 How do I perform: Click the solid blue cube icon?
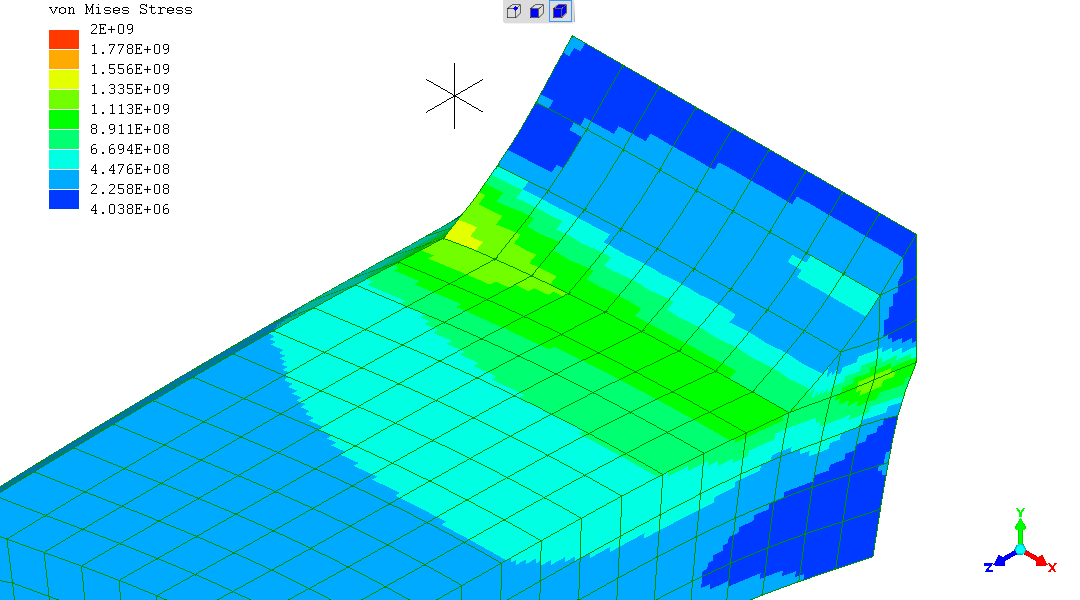coord(560,12)
